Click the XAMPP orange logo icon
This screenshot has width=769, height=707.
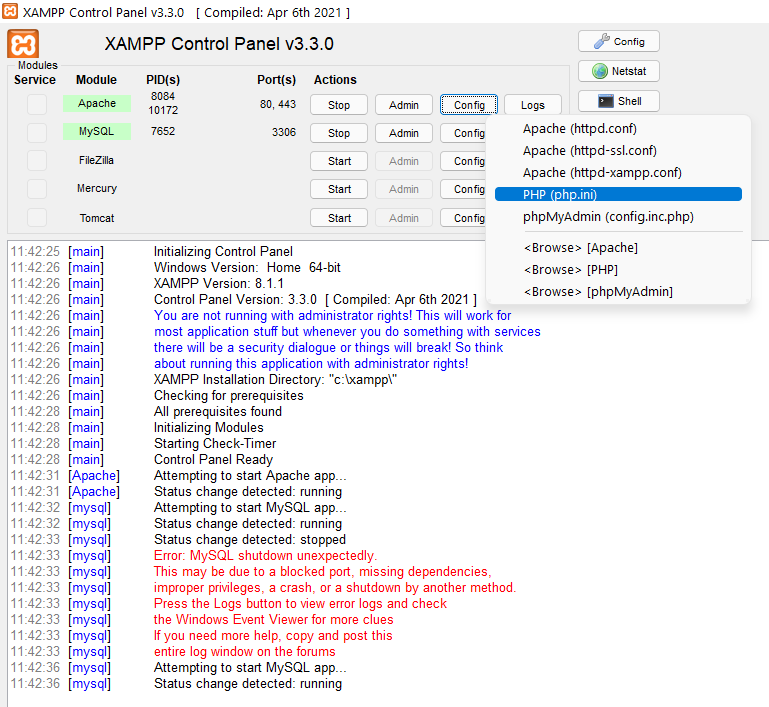tap(23, 45)
